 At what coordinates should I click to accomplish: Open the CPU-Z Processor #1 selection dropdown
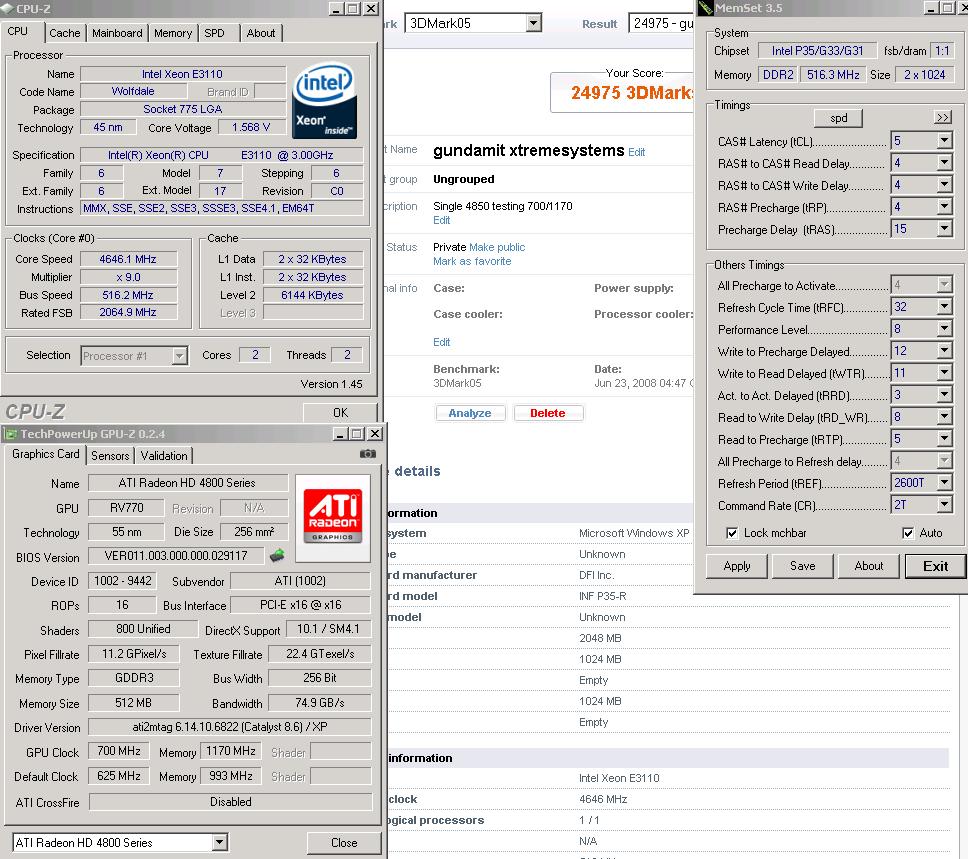pyautogui.click(x=180, y=356)
